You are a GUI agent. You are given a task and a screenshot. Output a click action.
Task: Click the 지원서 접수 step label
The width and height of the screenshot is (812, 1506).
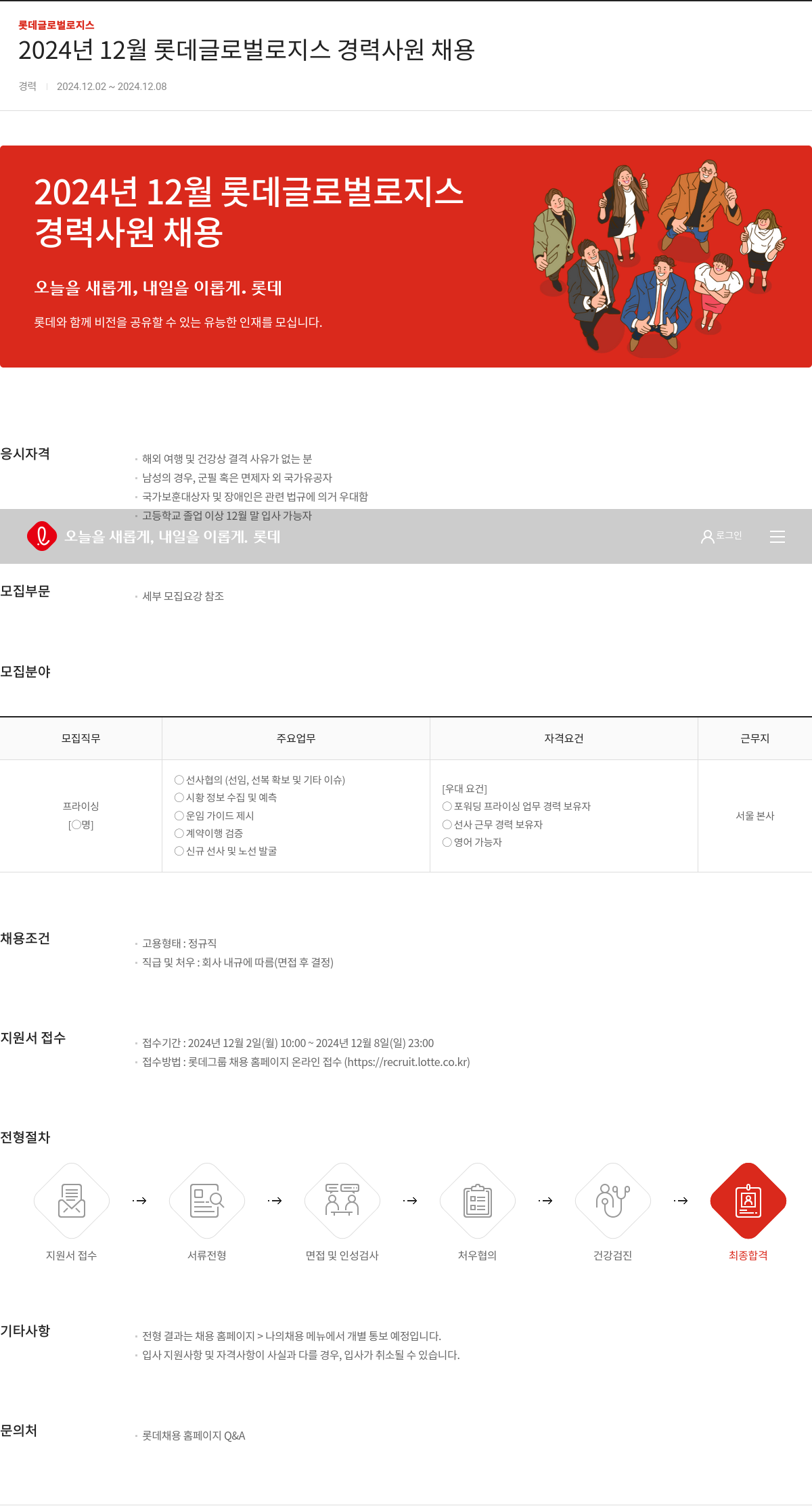click(72, 1256)
